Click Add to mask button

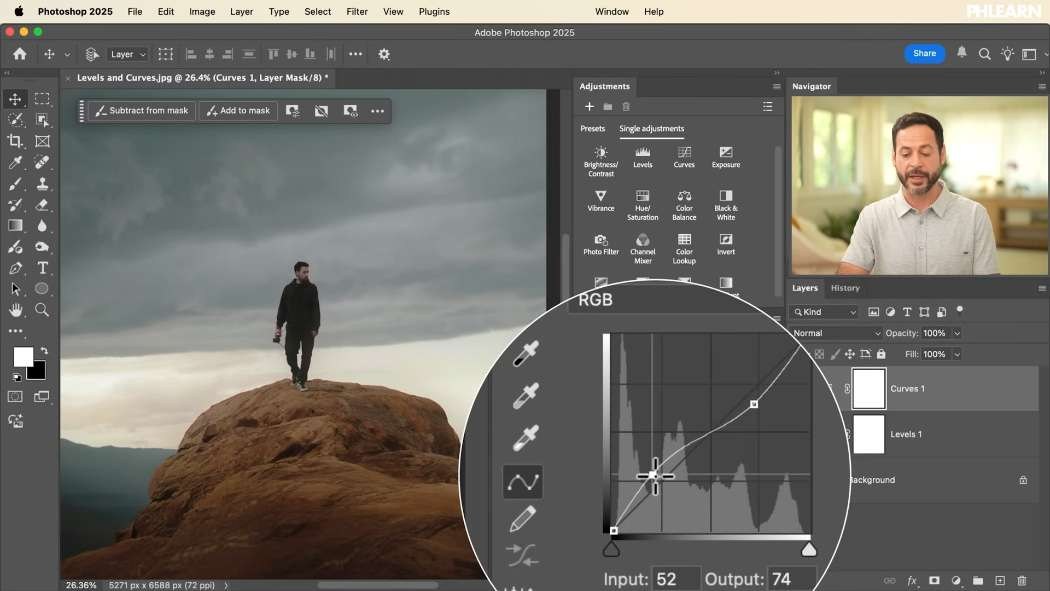tap(238, 111)
